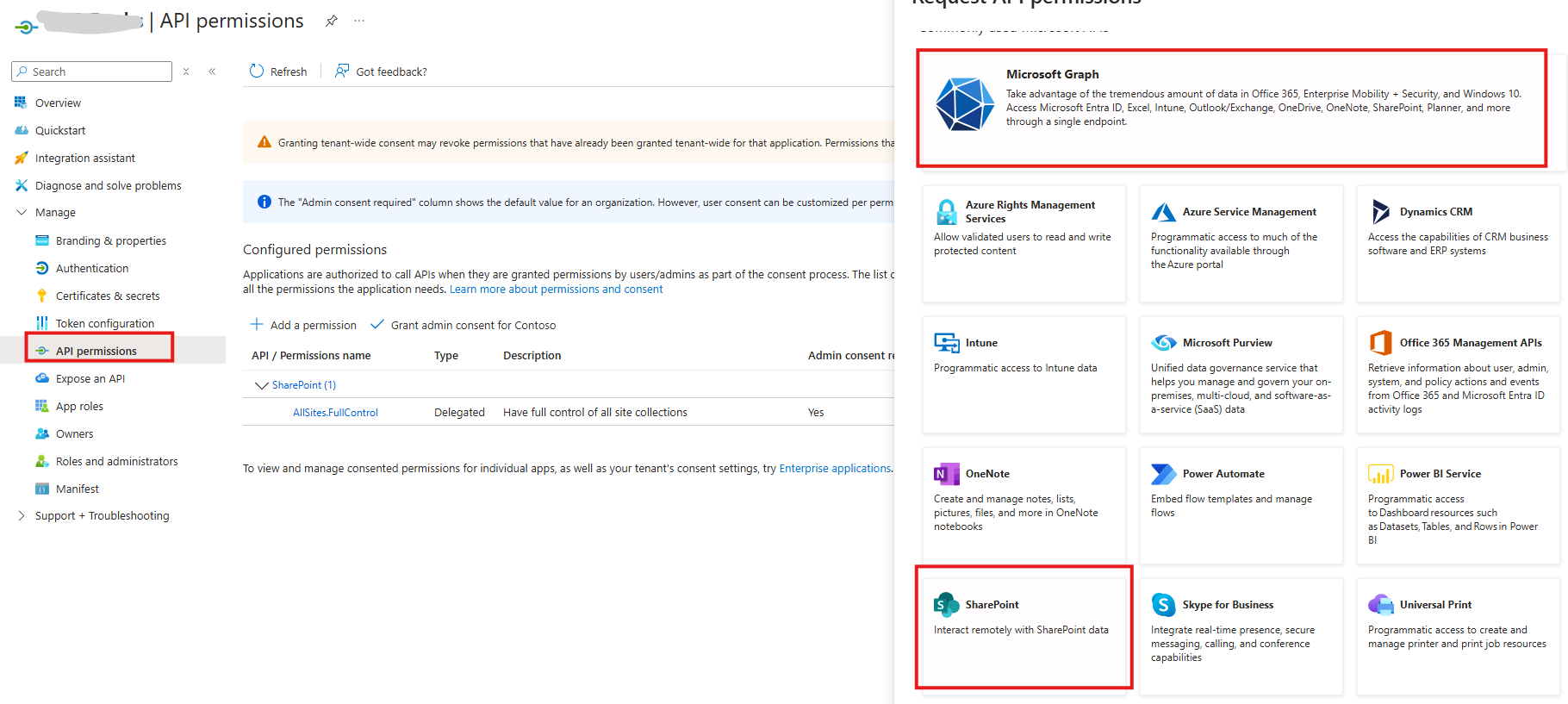Screen dimensions: 1568x704
Task: Collapse the SharePoint (1) permissions group
Action: coord(261,385)
